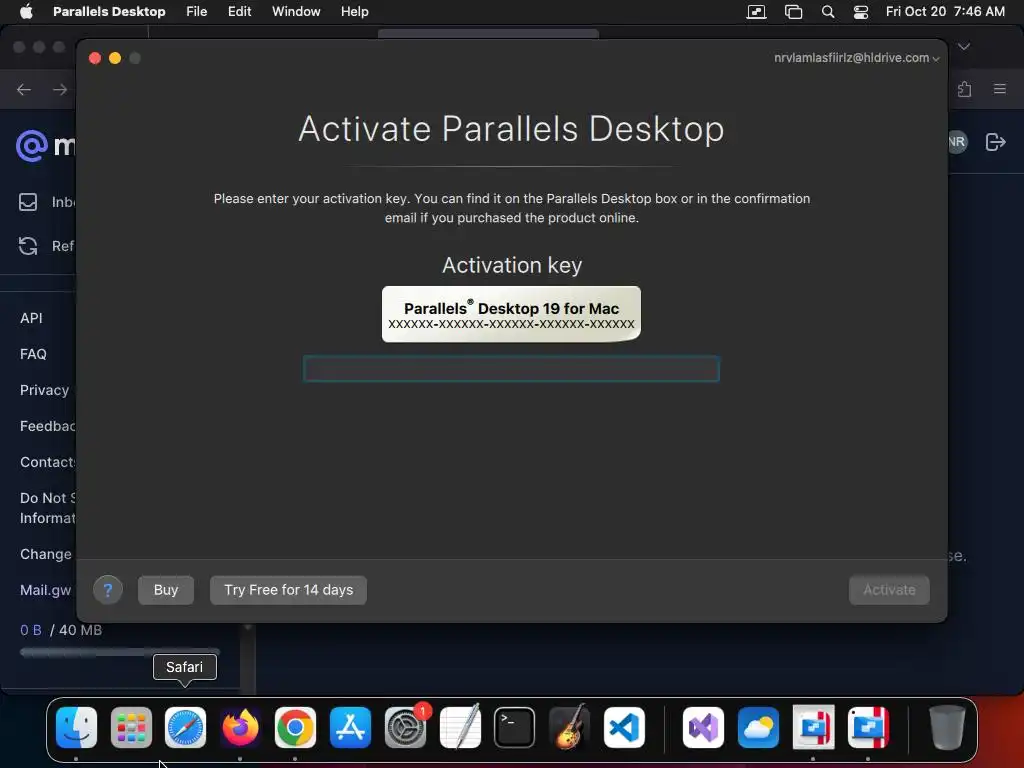This screenshot has width=1024, height=768.
Task: Click Refresh in the mail sidebar
Action: point(46,246)
